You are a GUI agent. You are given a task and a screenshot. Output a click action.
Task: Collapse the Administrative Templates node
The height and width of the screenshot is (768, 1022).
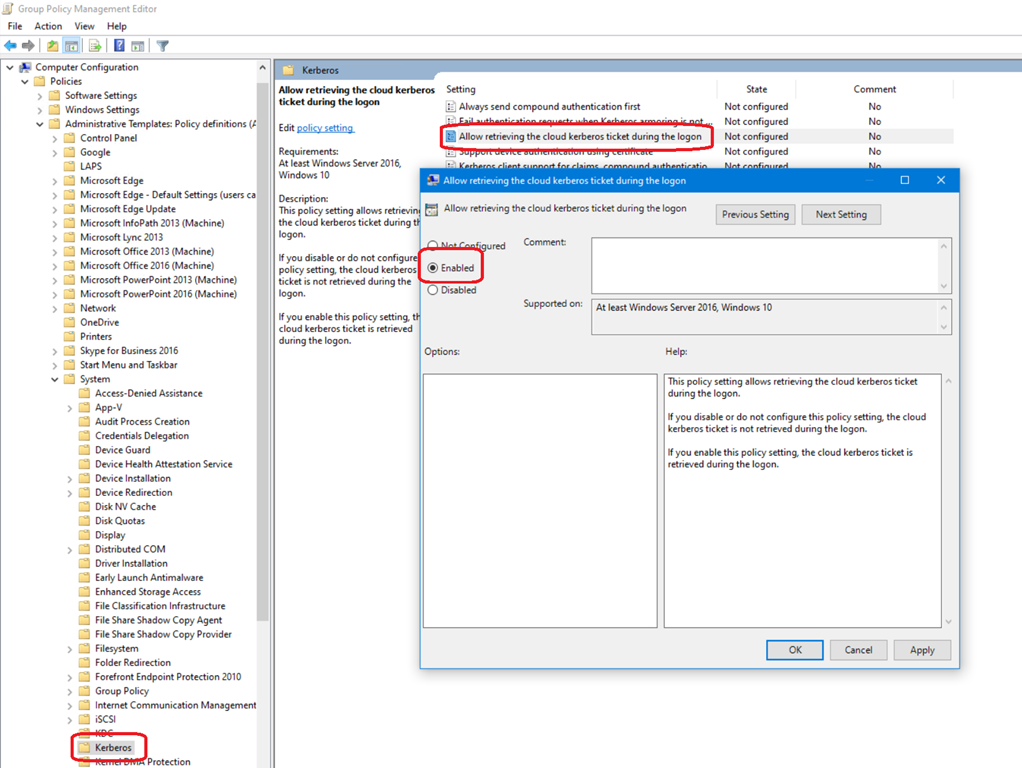(x=40, y=124)
